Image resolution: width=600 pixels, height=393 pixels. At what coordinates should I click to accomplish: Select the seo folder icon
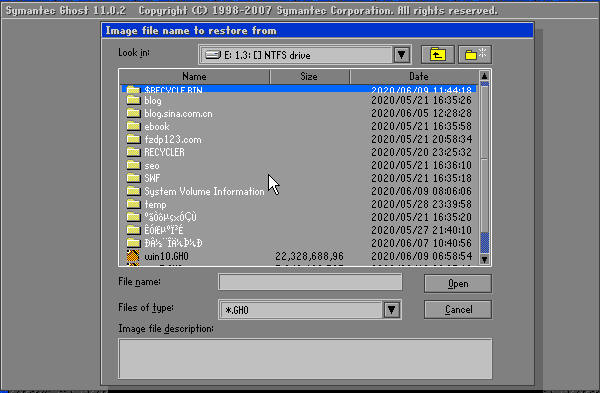tap(133, 165)
